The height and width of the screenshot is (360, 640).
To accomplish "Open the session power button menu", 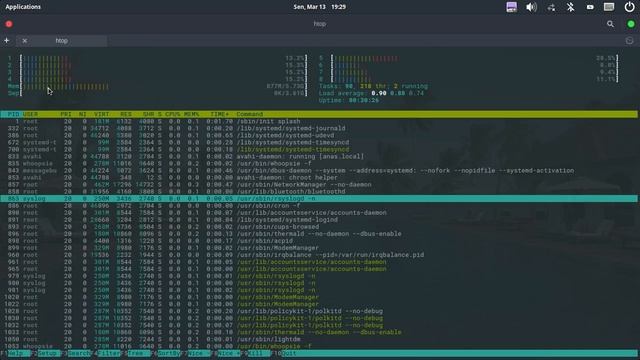I will (x=629, y=7).
